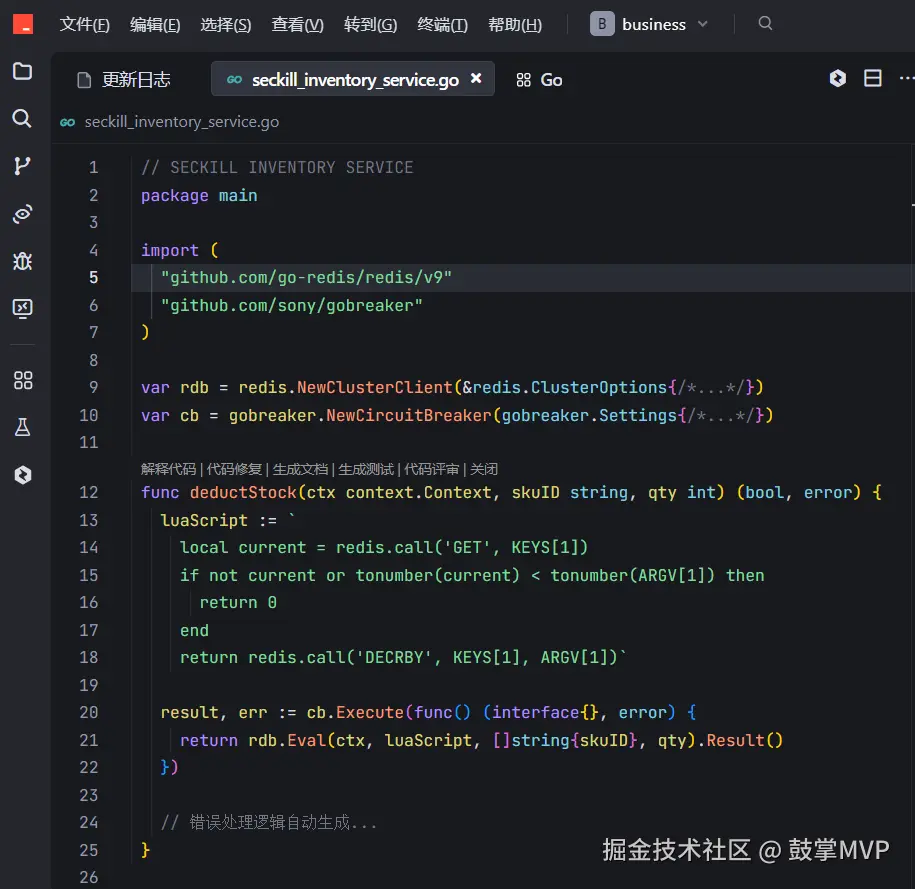Open the Source Control branch icon
Screen dimensions: 915x889
22,166
